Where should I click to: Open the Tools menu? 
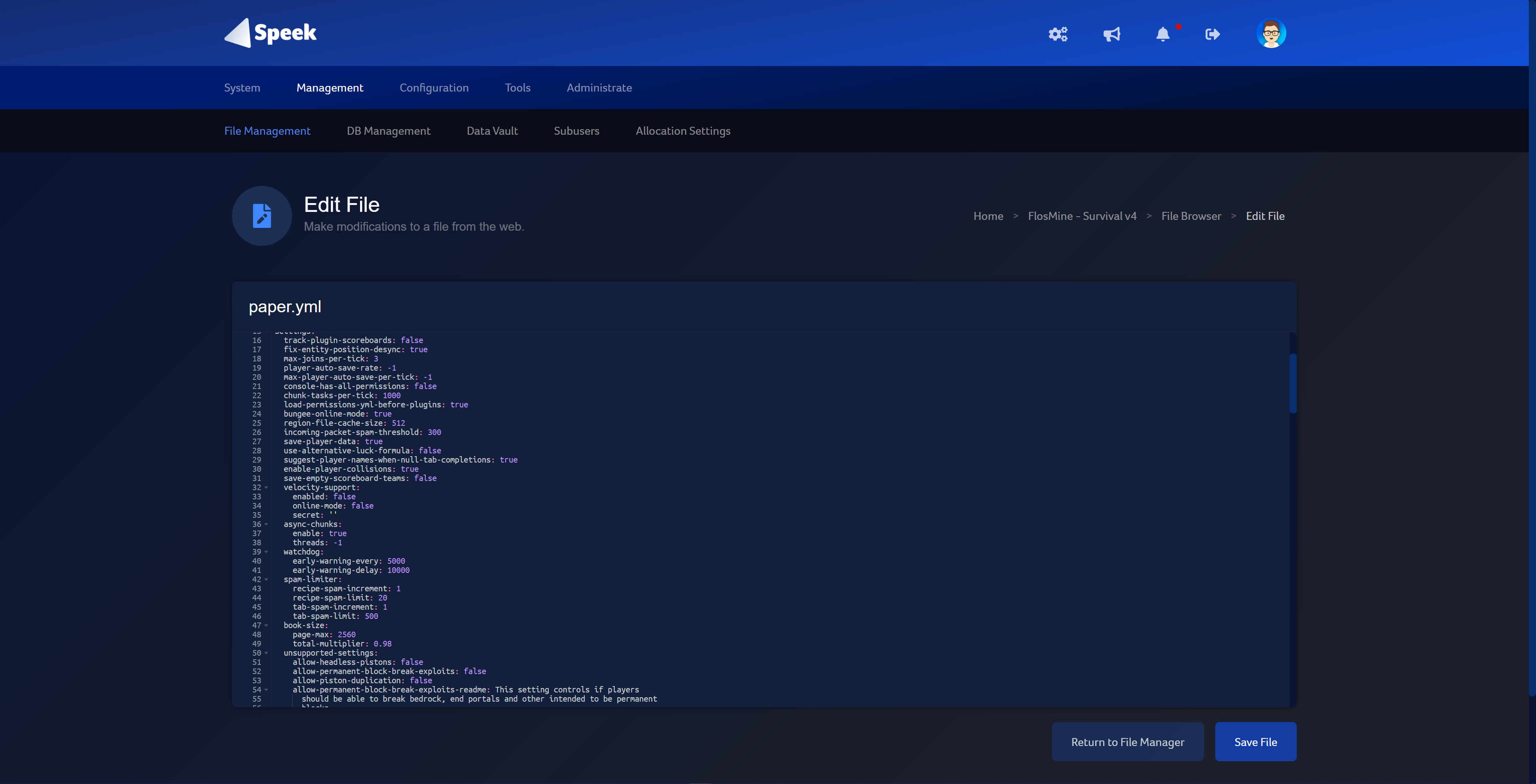tap(518, 88)
